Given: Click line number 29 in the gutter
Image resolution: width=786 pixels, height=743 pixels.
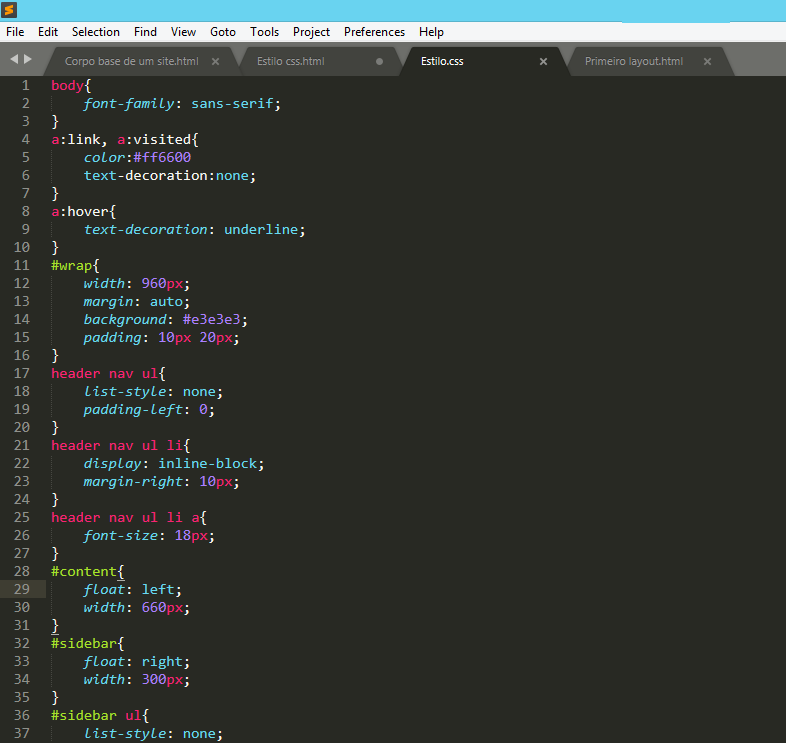Looking at the screenshot, I should tap(21, 589).
